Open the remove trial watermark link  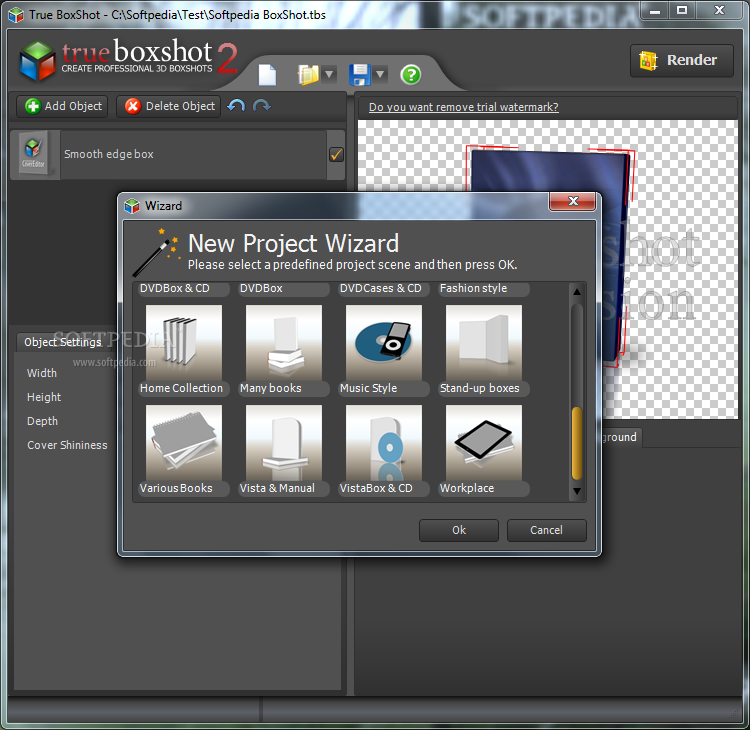pyautogui.click(x=463, y=107)
